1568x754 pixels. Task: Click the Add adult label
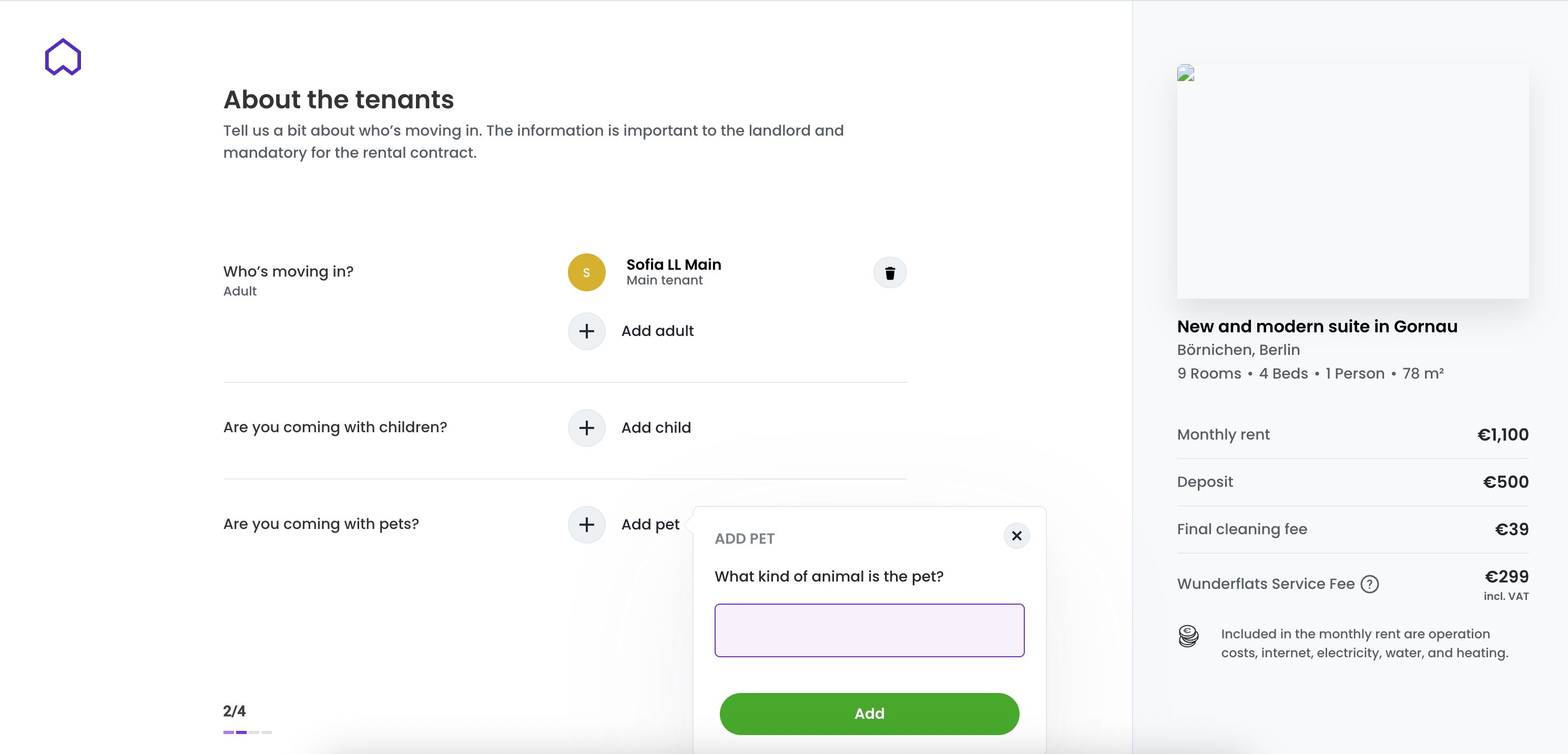[x=657, y=331]
